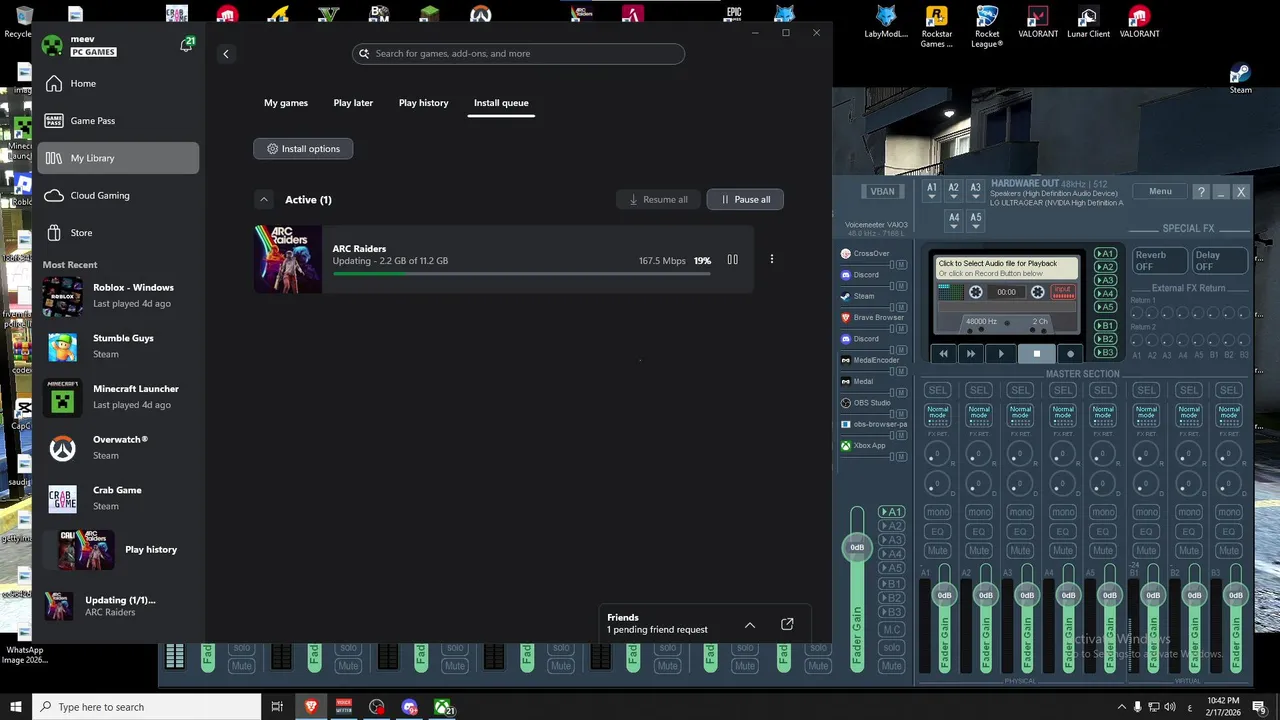The image size is (1280, 720).
Task: Open A3 hardware out device dropdown
Action: (x=976, y=191)
